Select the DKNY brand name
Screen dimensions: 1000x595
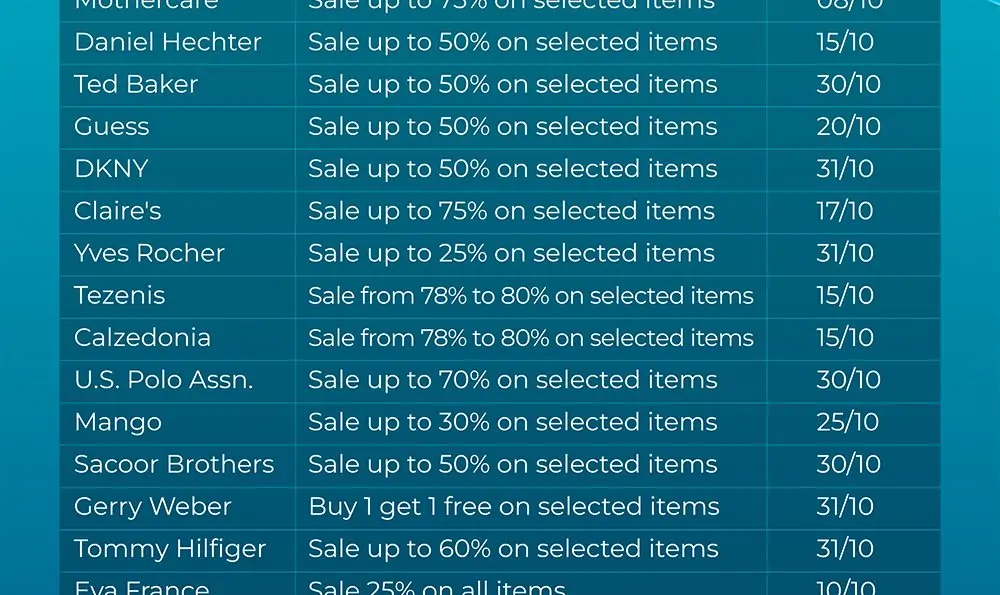(x=111, y=168)
